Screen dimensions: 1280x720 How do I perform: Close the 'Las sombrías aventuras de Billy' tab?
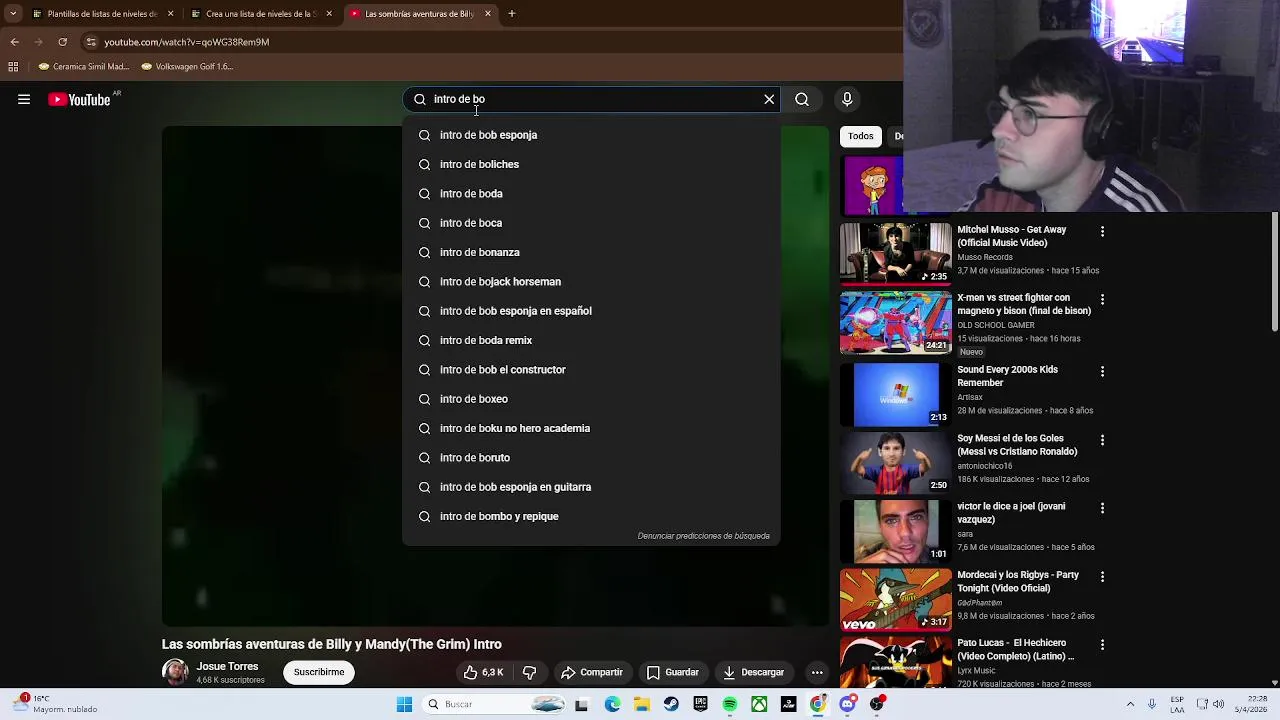click(488, 14)
